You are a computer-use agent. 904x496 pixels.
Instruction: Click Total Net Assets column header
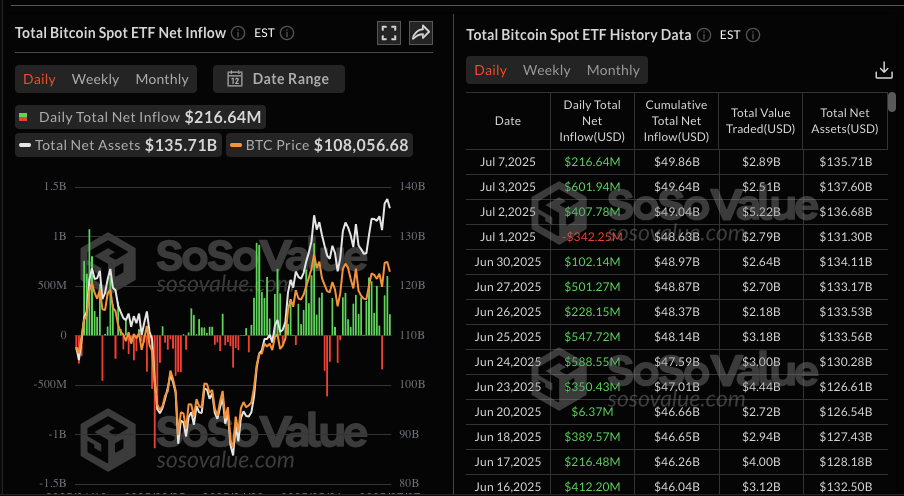coord(848,121)
